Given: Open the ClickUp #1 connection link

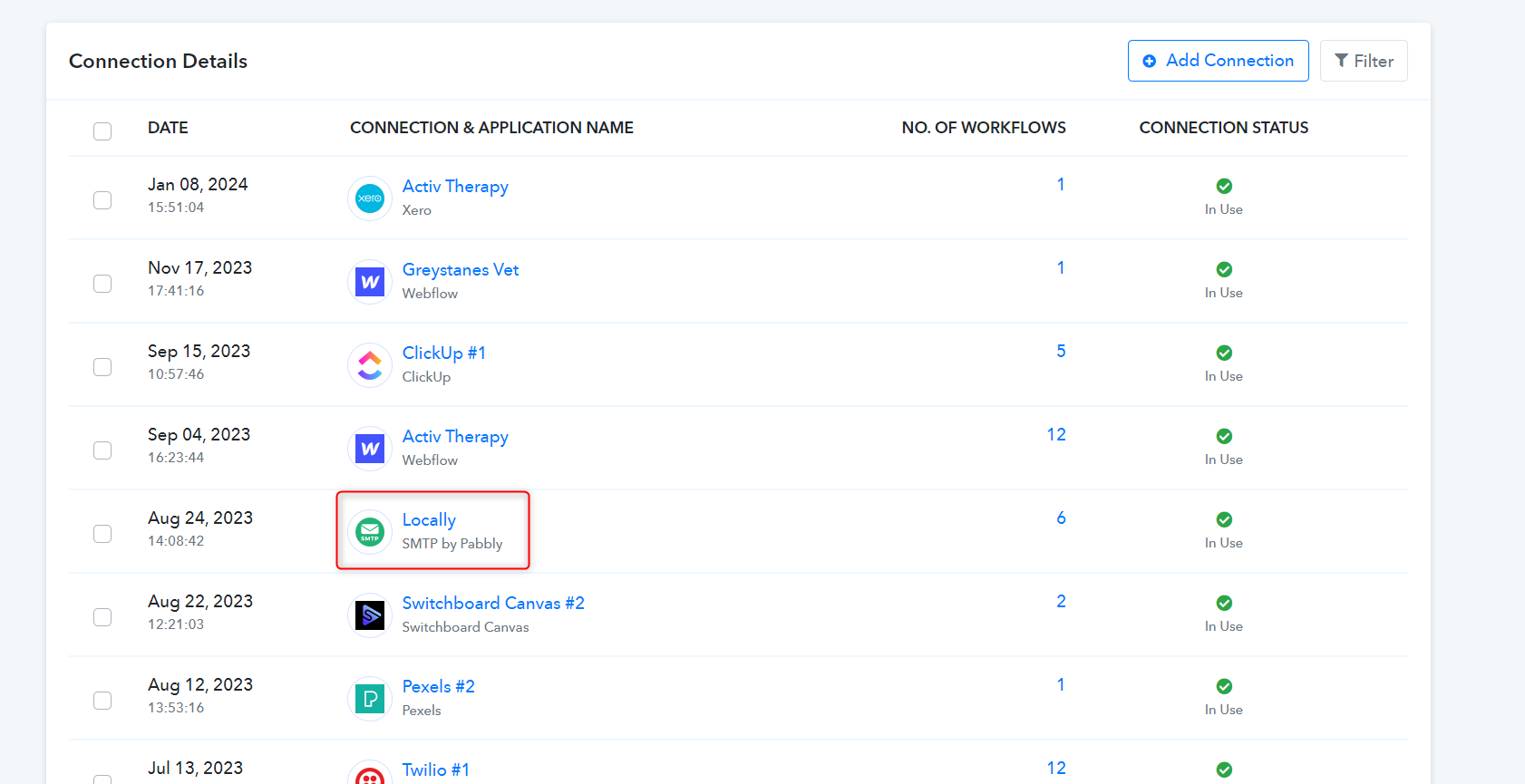Looking at the screenshot, I should (444, 353).
